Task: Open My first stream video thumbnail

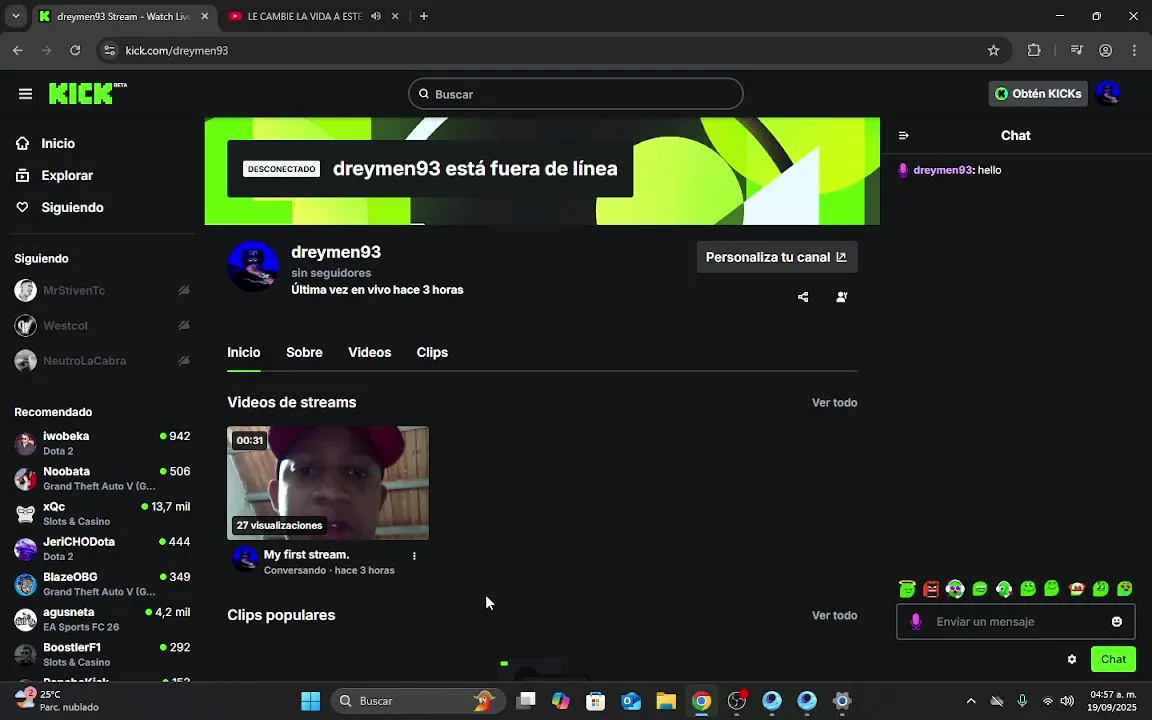Action: [328, 483]
